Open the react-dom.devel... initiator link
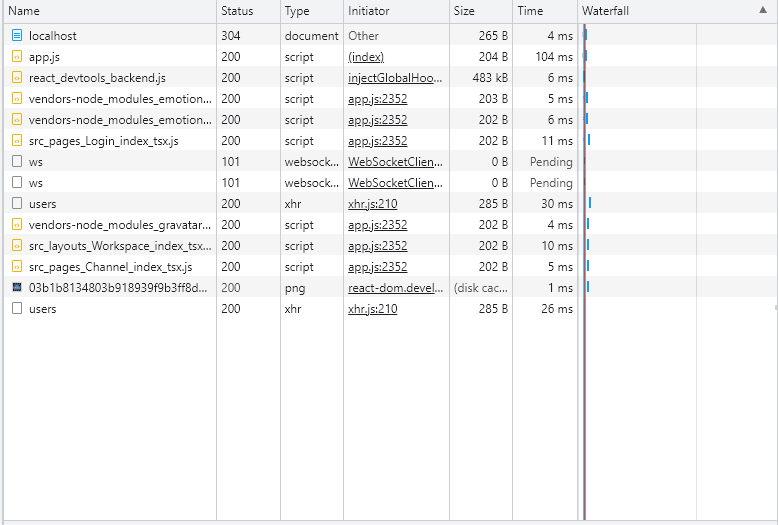Viewport: 778px width, 525px height. [395, 288]
